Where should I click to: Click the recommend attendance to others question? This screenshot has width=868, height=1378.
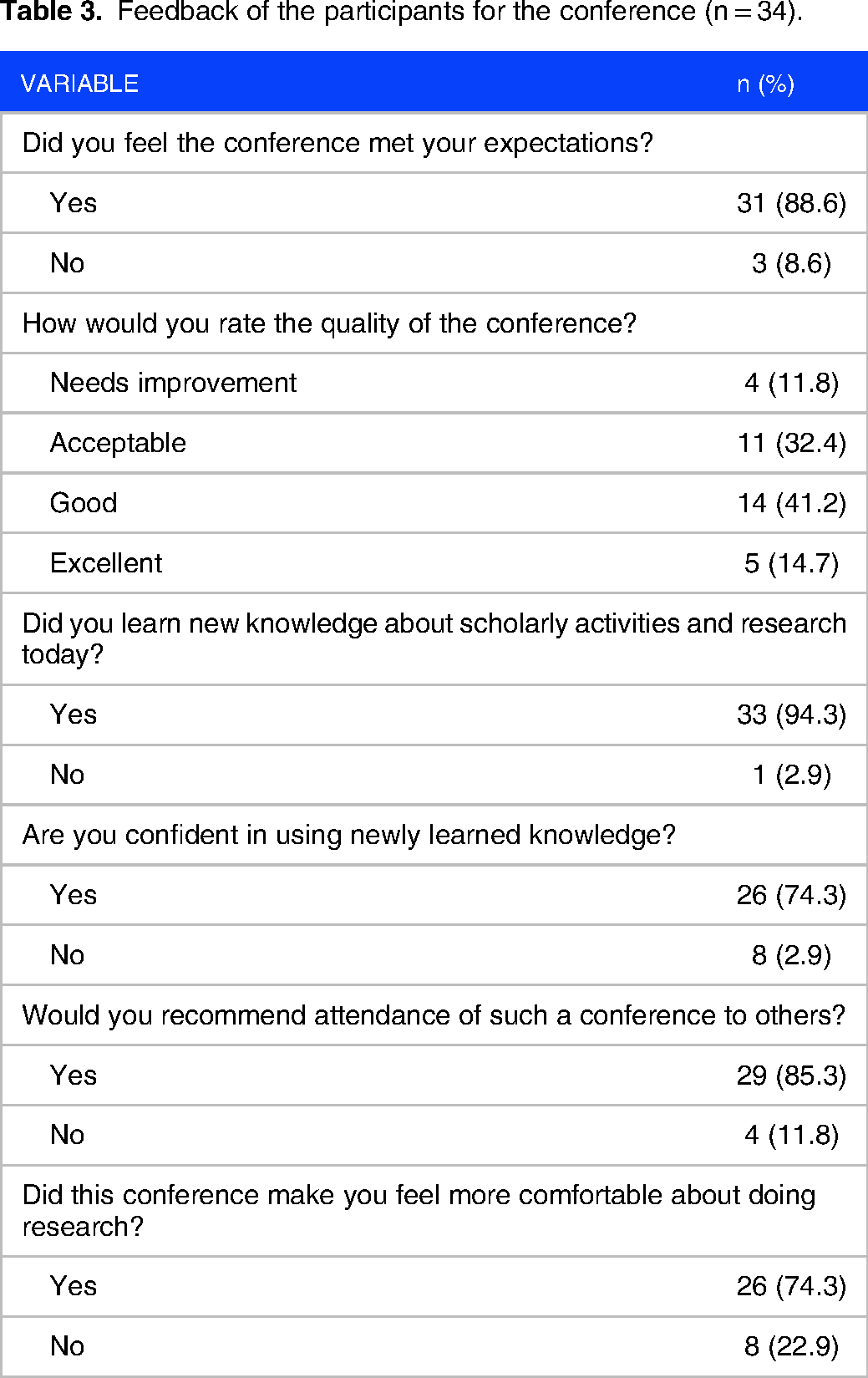tap(434, 1015)
